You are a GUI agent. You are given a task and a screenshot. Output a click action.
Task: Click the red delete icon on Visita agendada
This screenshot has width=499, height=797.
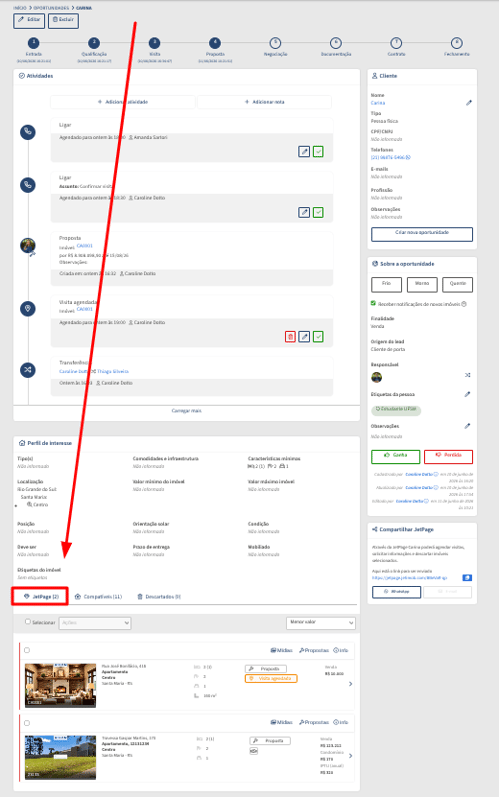click(x=290, y=336)
